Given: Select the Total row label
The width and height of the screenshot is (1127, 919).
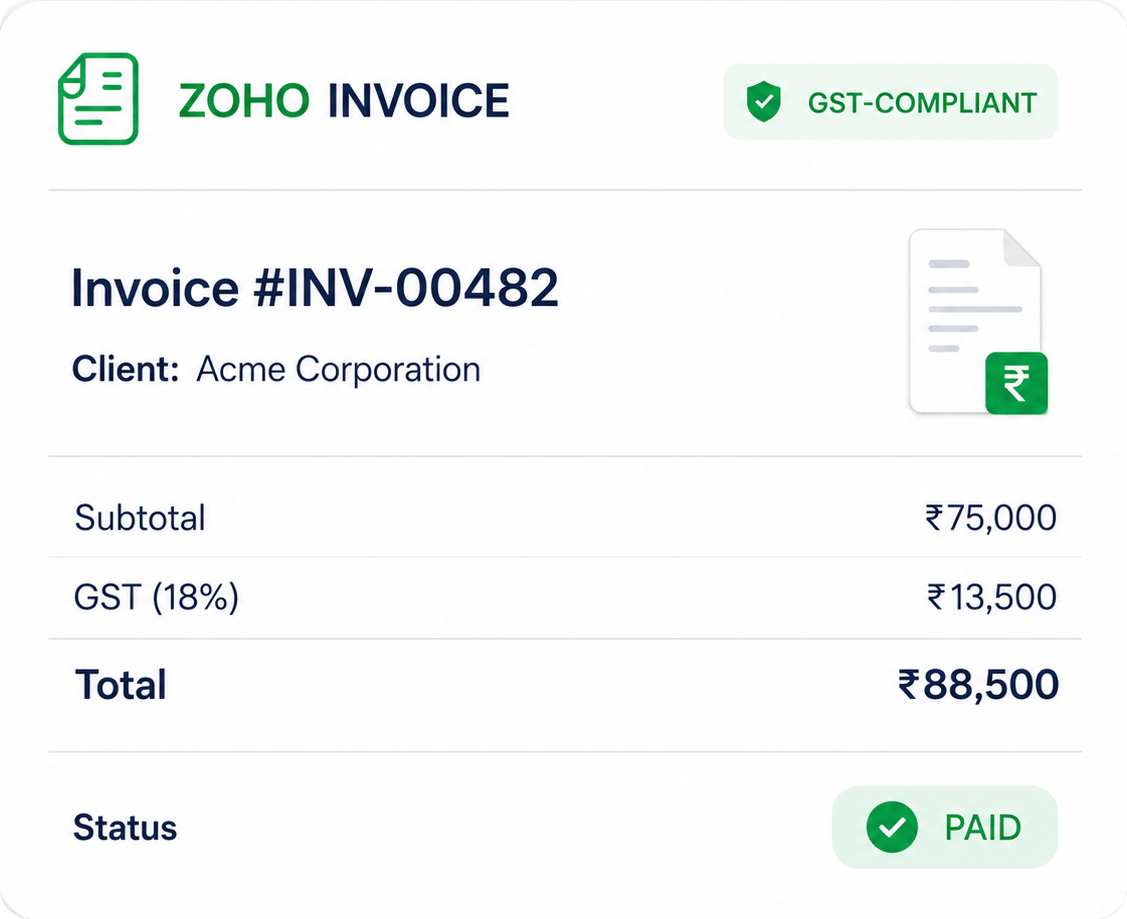Looking at the screenshot, I should click(x=121, y=685).
